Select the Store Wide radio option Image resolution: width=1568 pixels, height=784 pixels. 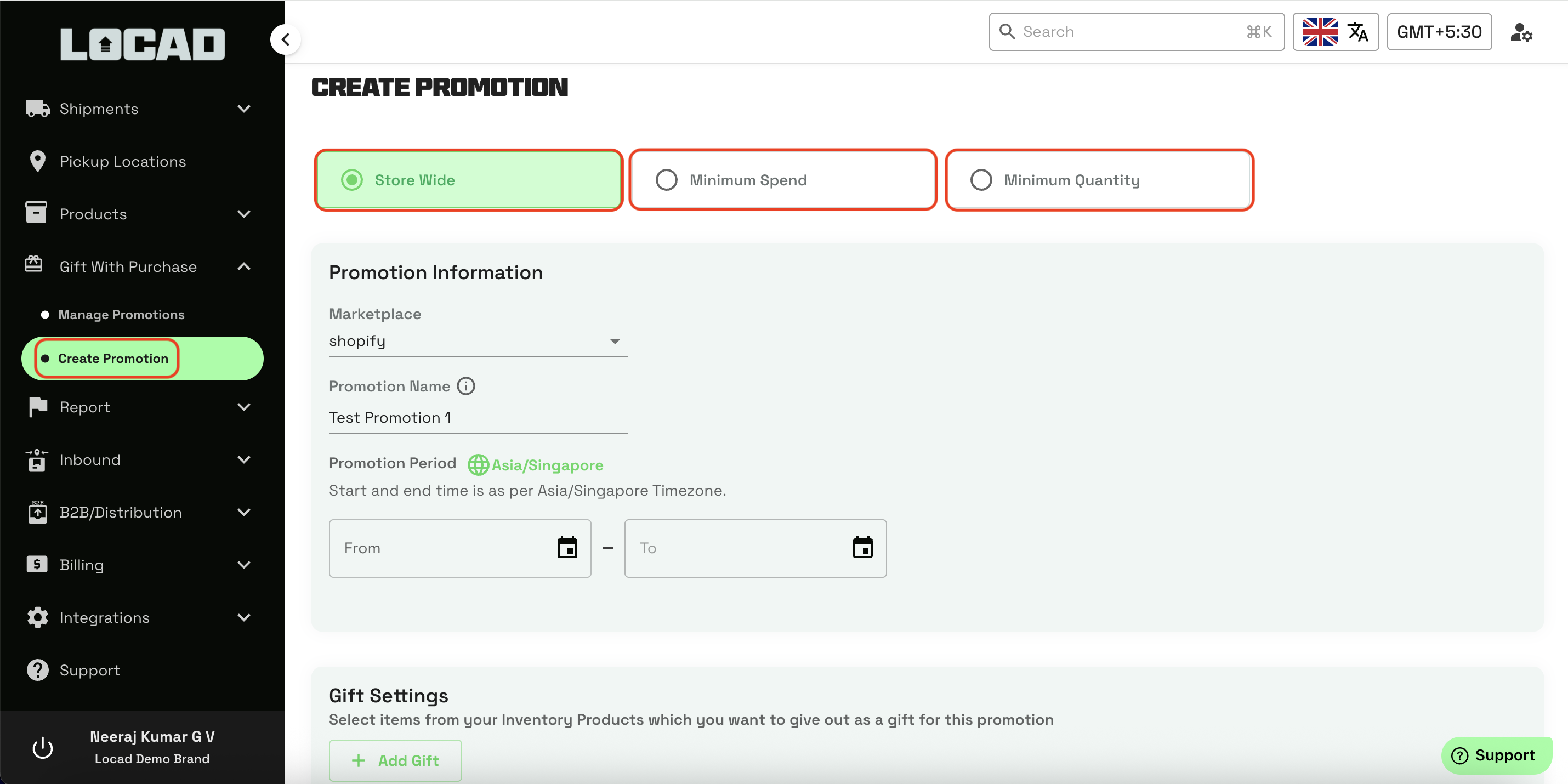(352, 180)
